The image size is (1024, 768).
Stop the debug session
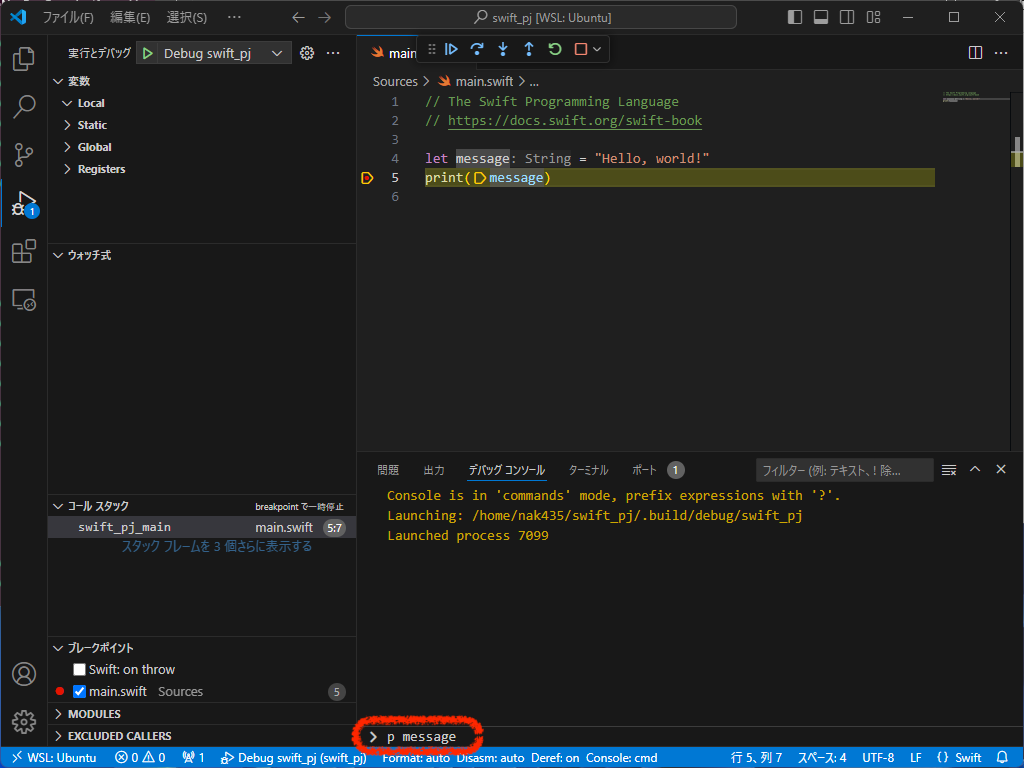[580, 50]
